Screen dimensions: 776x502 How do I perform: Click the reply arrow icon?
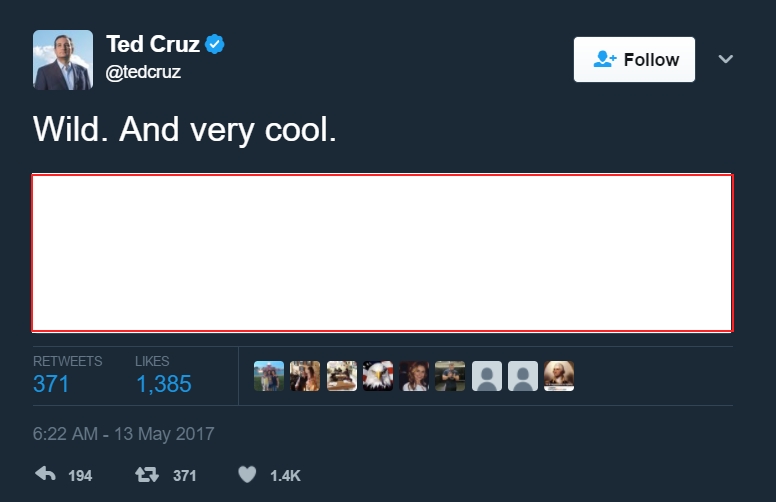click(45, 474)
